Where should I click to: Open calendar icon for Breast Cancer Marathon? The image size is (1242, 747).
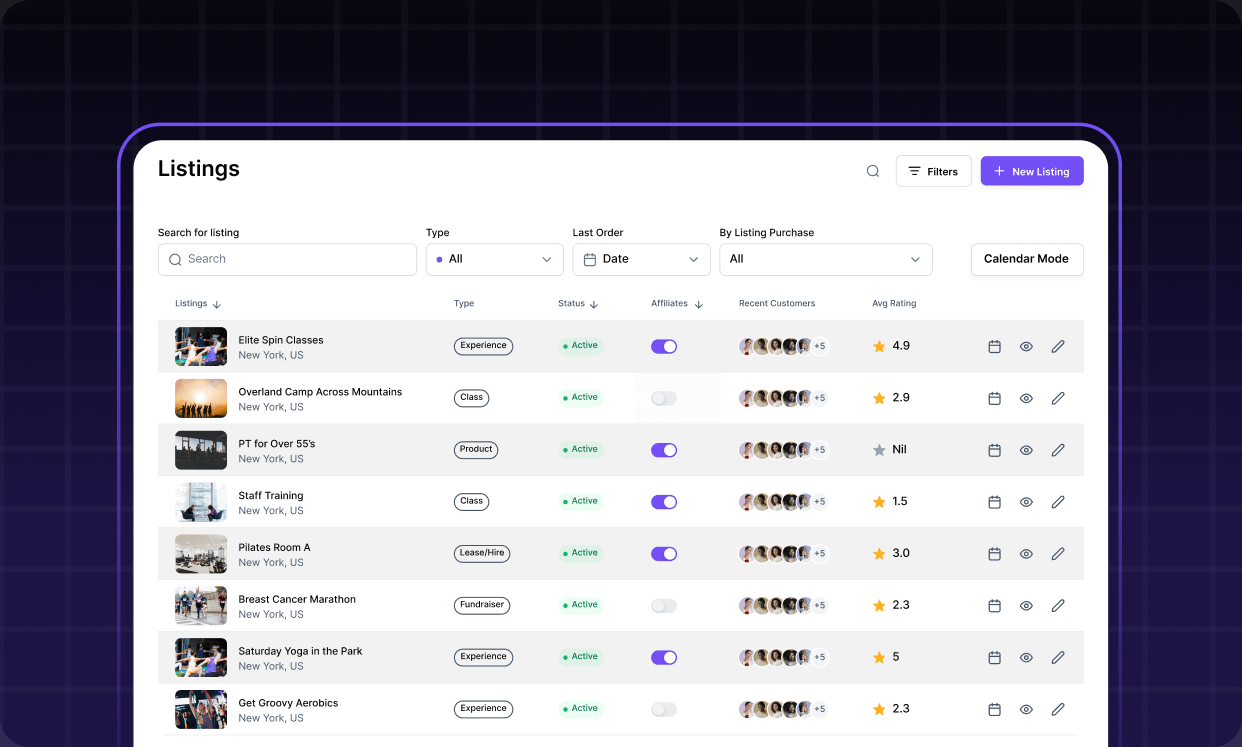tap(994, 606)
